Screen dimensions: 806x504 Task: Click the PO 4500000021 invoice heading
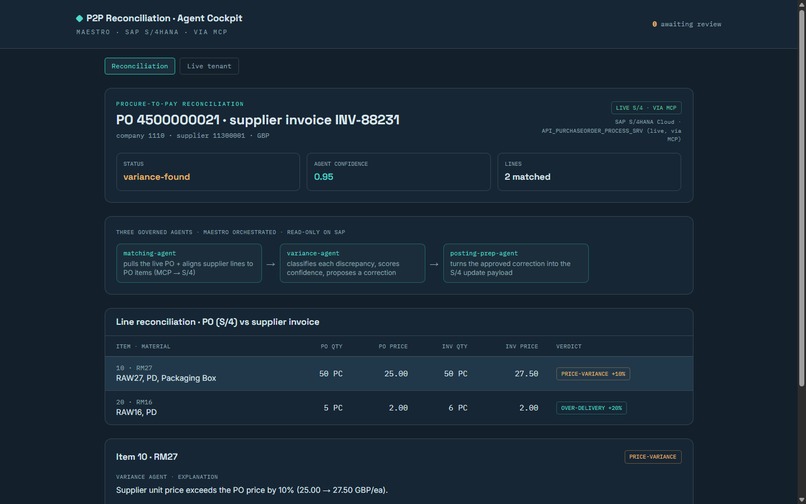(258, 120)
